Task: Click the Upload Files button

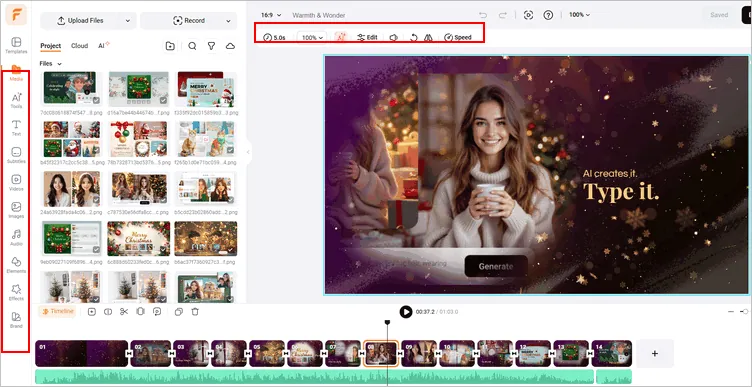Action: point(81,21)
